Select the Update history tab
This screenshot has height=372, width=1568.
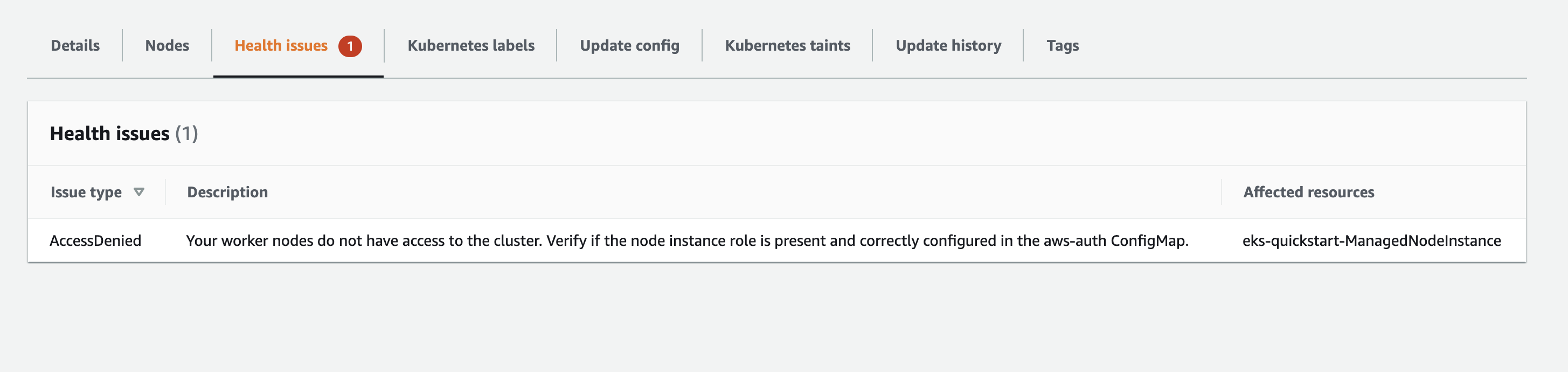pyautogui.click(x=948, y=45)
